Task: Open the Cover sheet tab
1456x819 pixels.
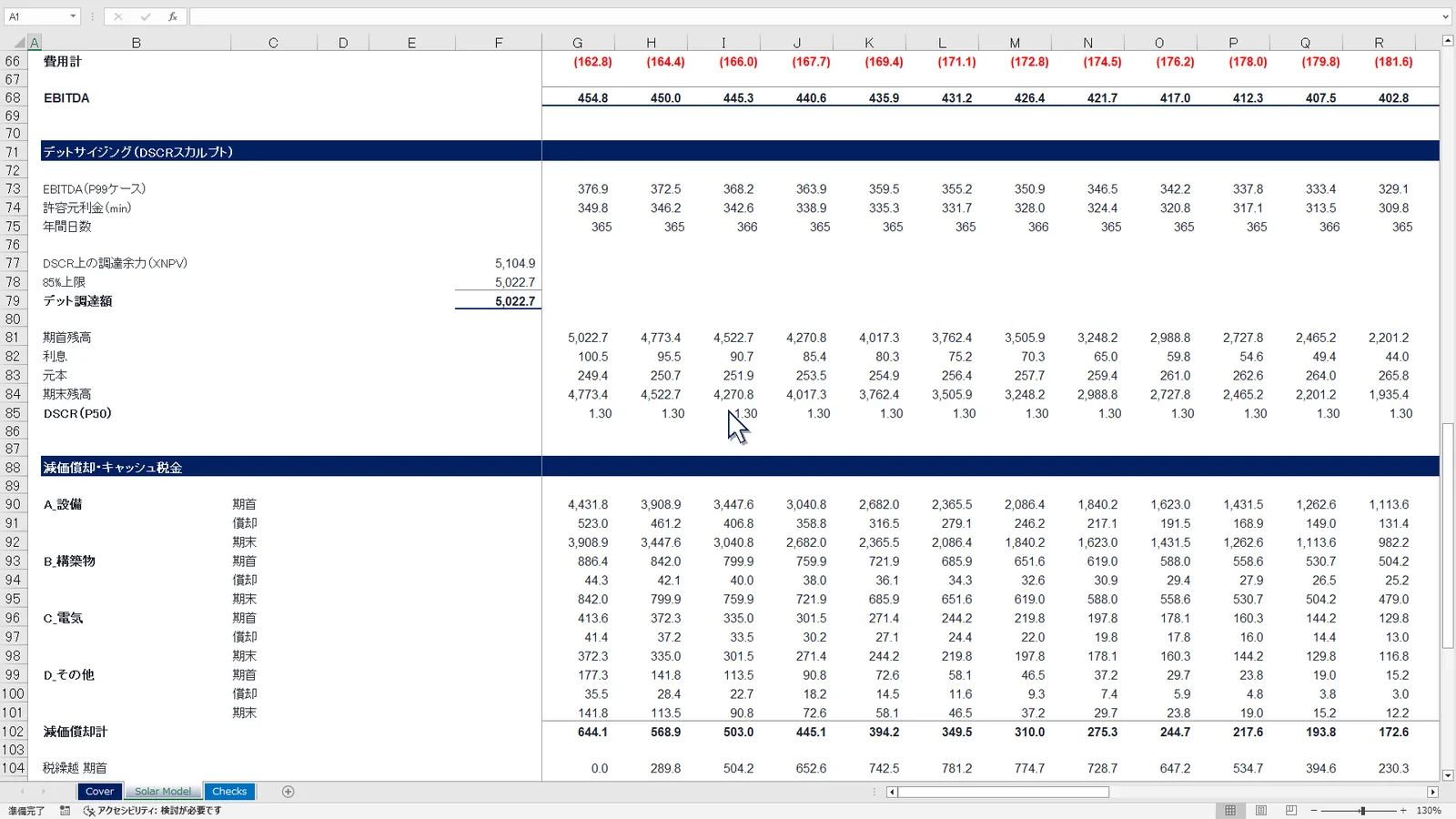Action: [x=99, y=792]
